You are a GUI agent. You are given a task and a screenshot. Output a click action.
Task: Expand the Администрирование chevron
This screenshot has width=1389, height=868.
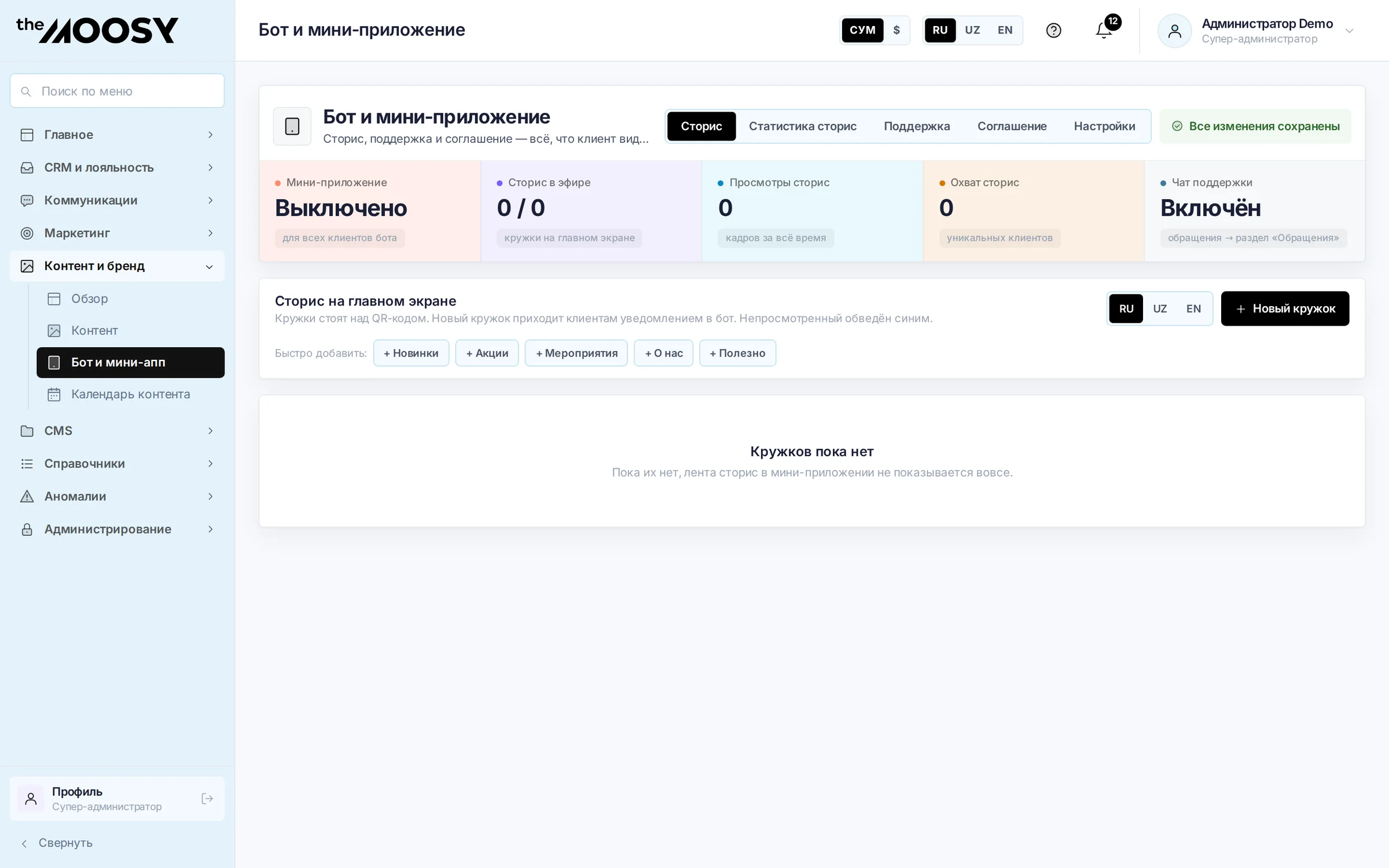pyautogui.click(x=211, y=529)
